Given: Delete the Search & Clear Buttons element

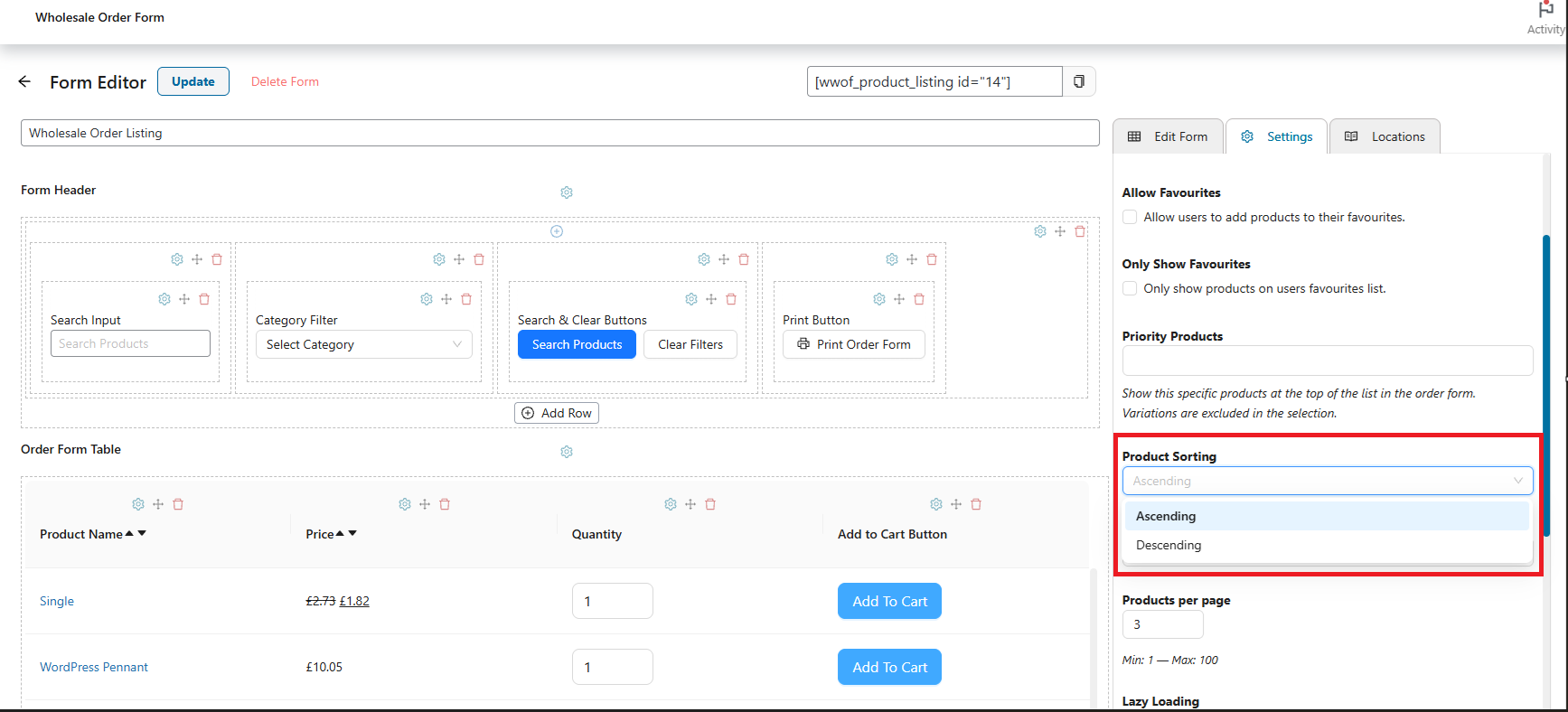Looking at the screenshot, I should 731,299.
